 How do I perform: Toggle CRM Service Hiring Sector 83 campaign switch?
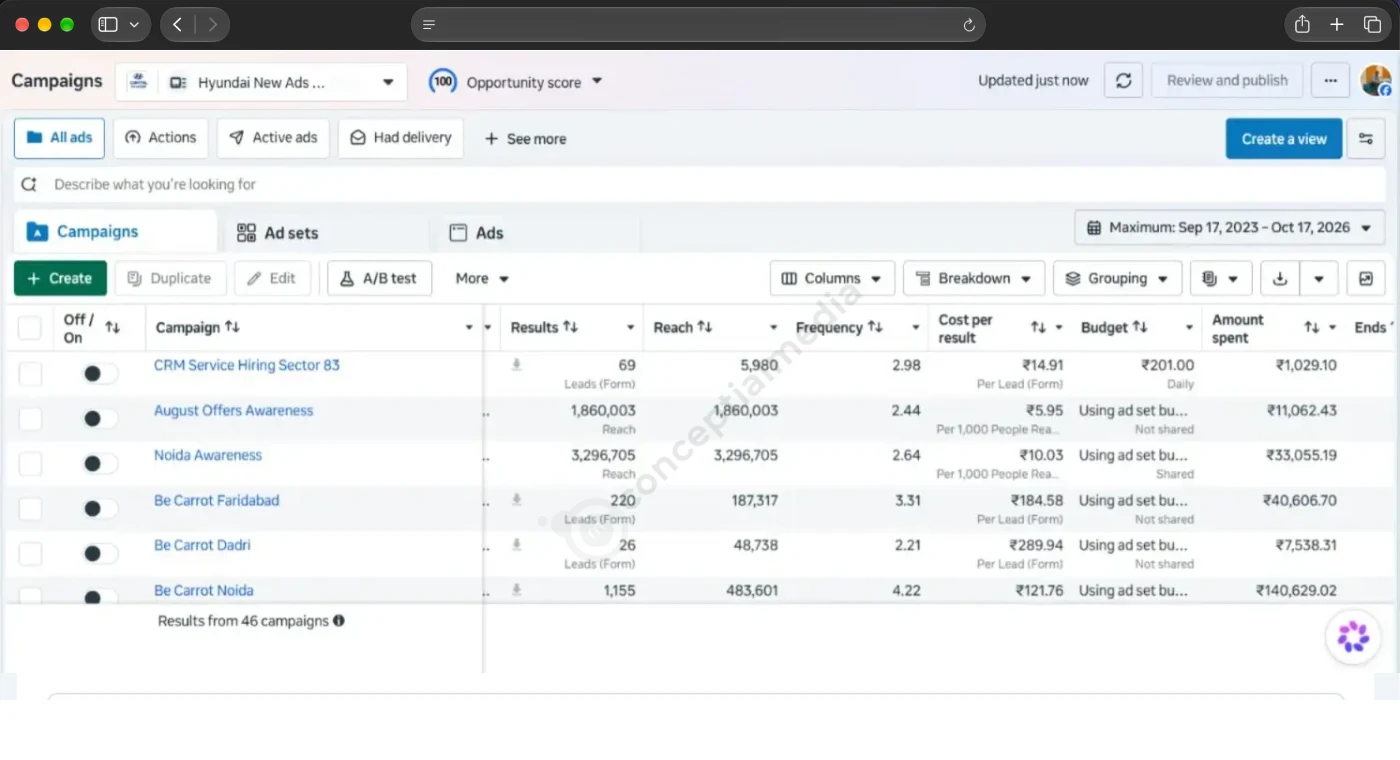(x=99, y=374)
